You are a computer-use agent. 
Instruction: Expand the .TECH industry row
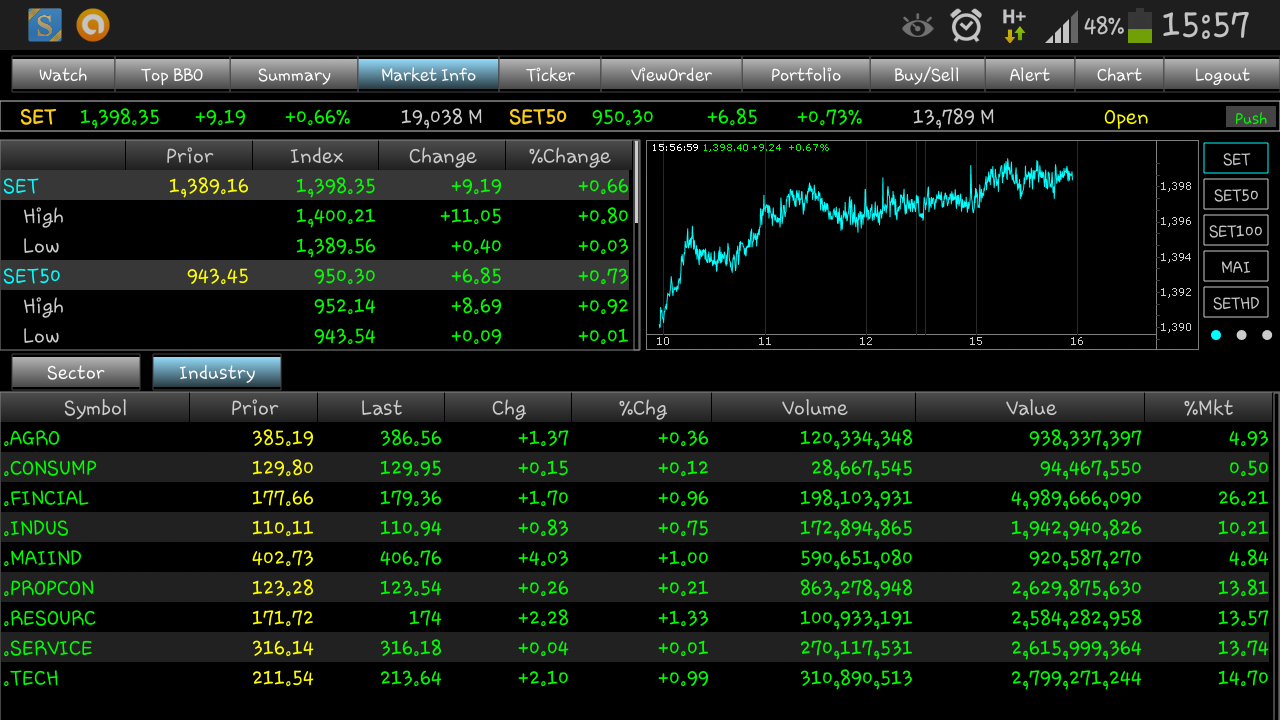pyautogui.click(x=35, y=678)
